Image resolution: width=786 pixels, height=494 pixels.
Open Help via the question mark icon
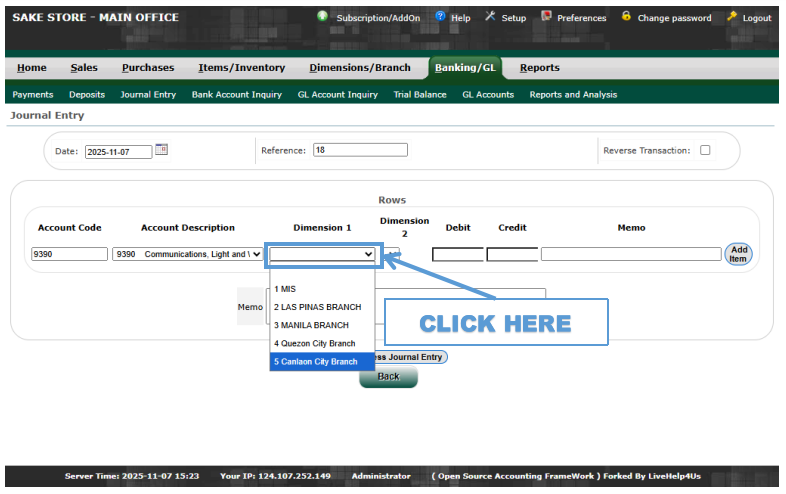pyautogui.click(x=440, y=17)
